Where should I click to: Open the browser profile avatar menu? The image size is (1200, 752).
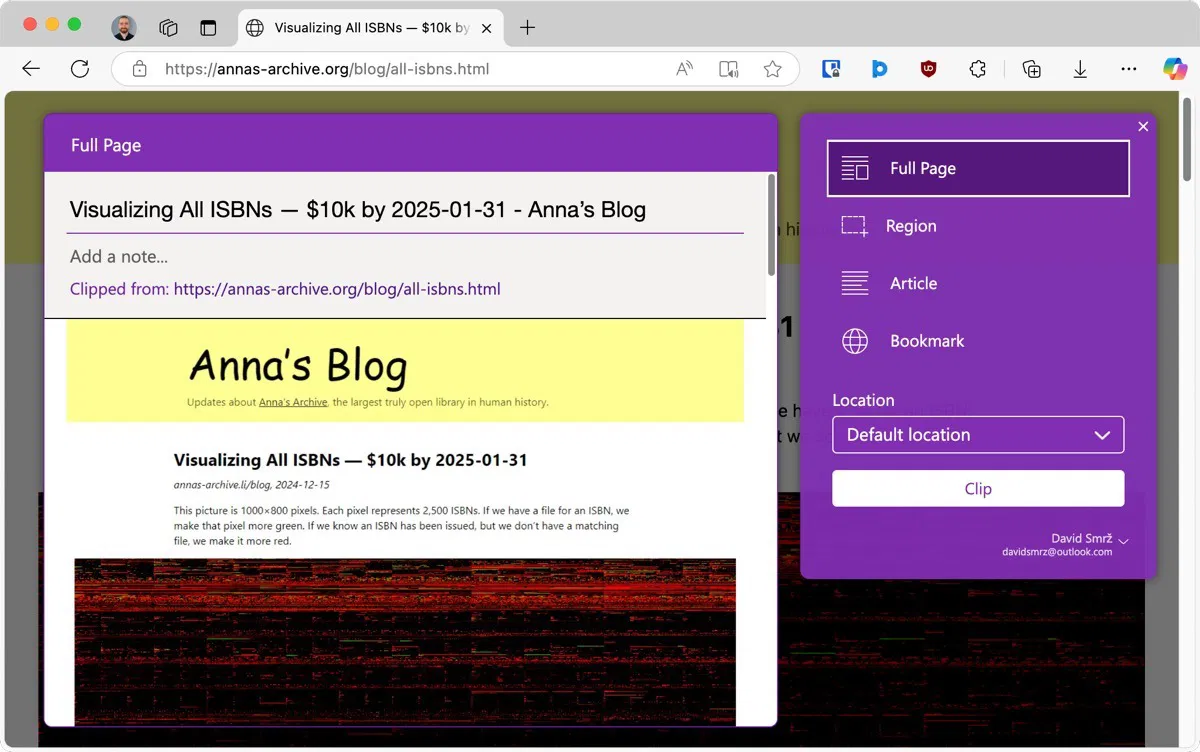(123, 27)
